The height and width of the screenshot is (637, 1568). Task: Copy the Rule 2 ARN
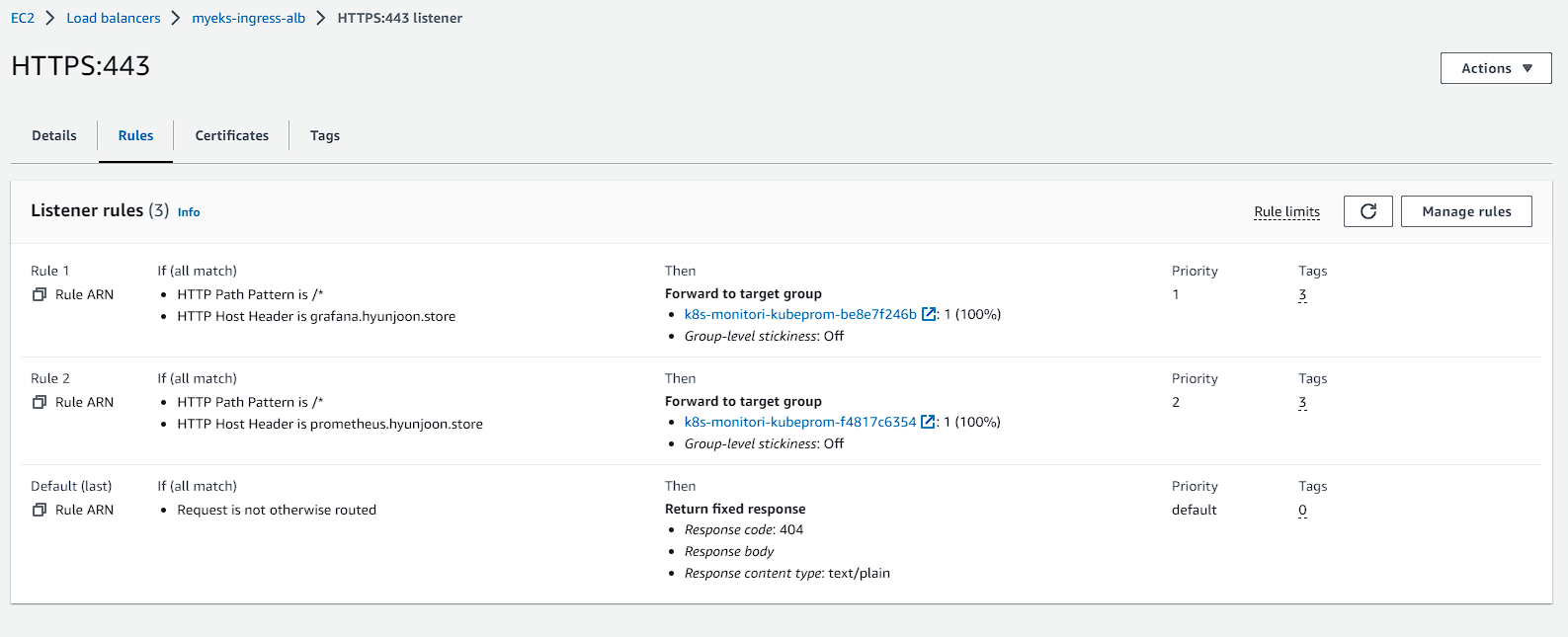click(40, 403)
